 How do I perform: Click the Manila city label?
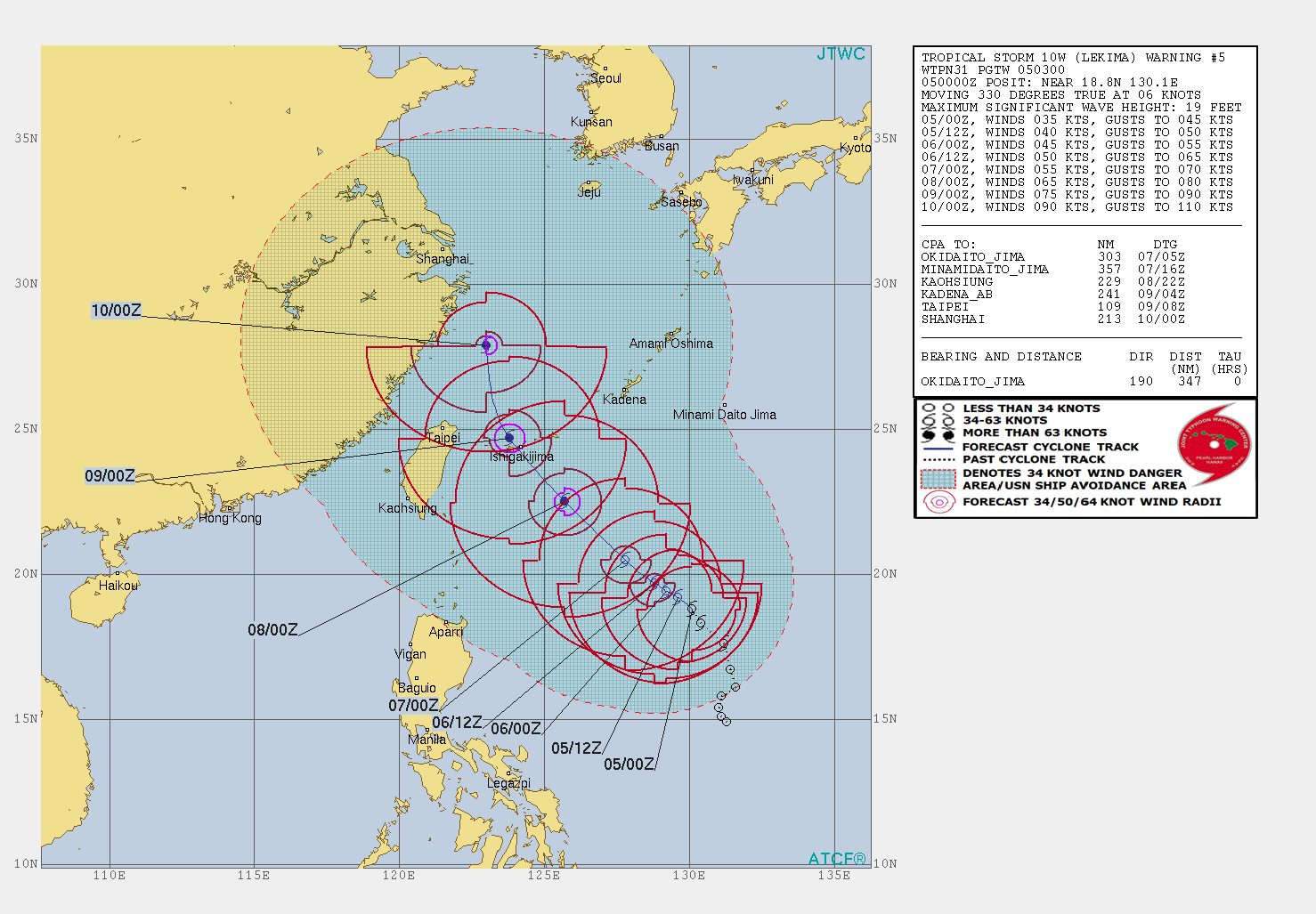(x=426, y=740)
